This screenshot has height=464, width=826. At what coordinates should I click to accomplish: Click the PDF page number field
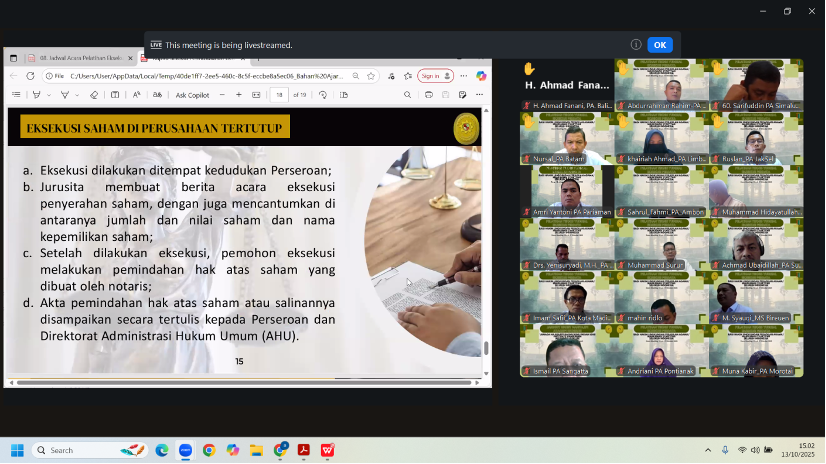[280, 95]
